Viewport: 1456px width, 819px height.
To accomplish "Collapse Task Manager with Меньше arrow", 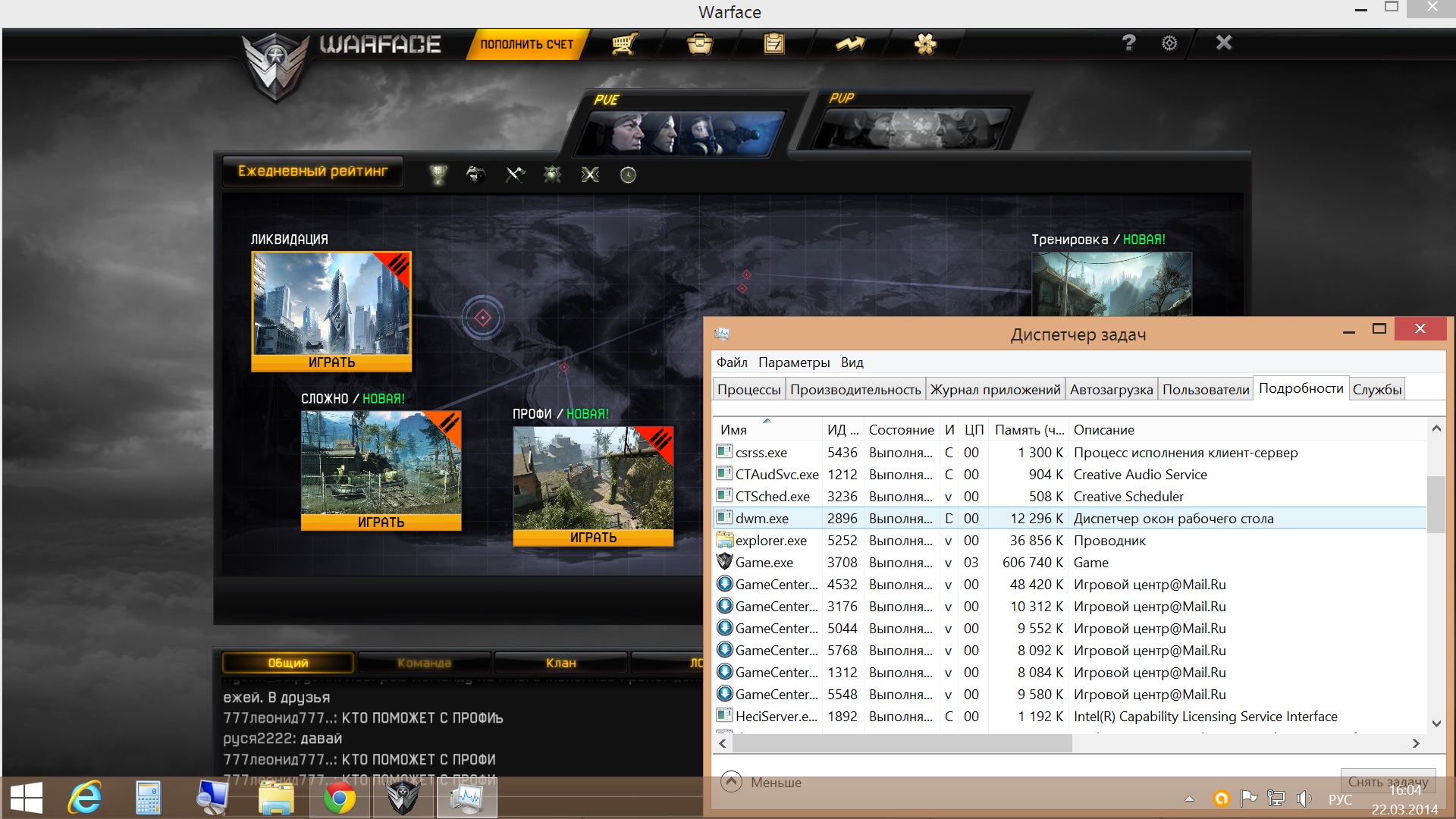I will click(x=732, y=782).
